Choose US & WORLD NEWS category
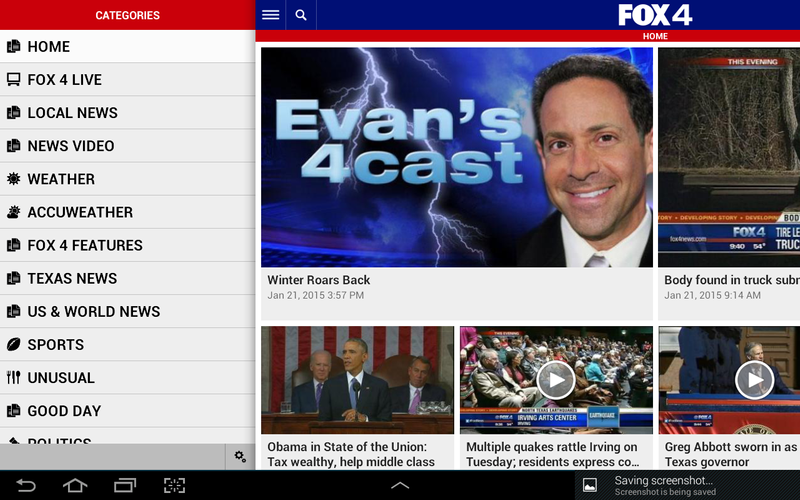The width and height of the screenshot is (800, 500). 128,311
